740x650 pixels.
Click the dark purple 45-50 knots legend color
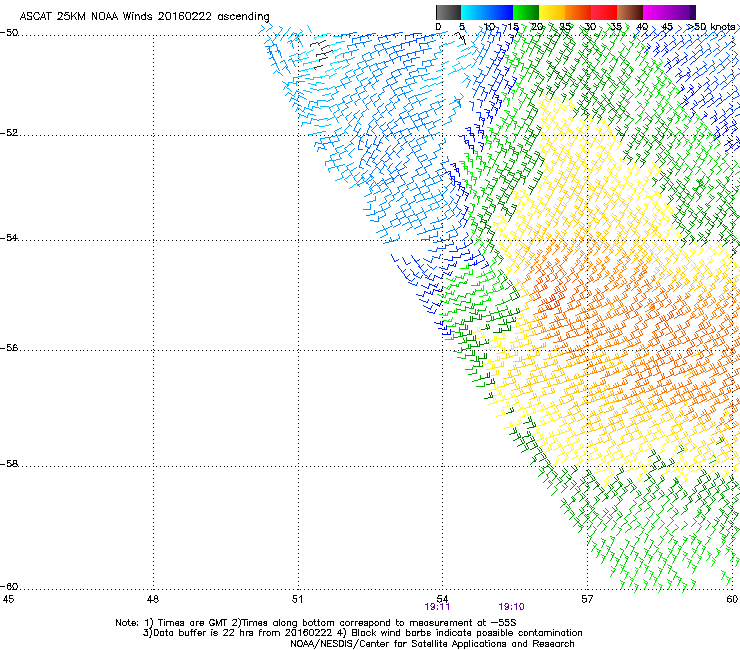click(x=682, y=12)
